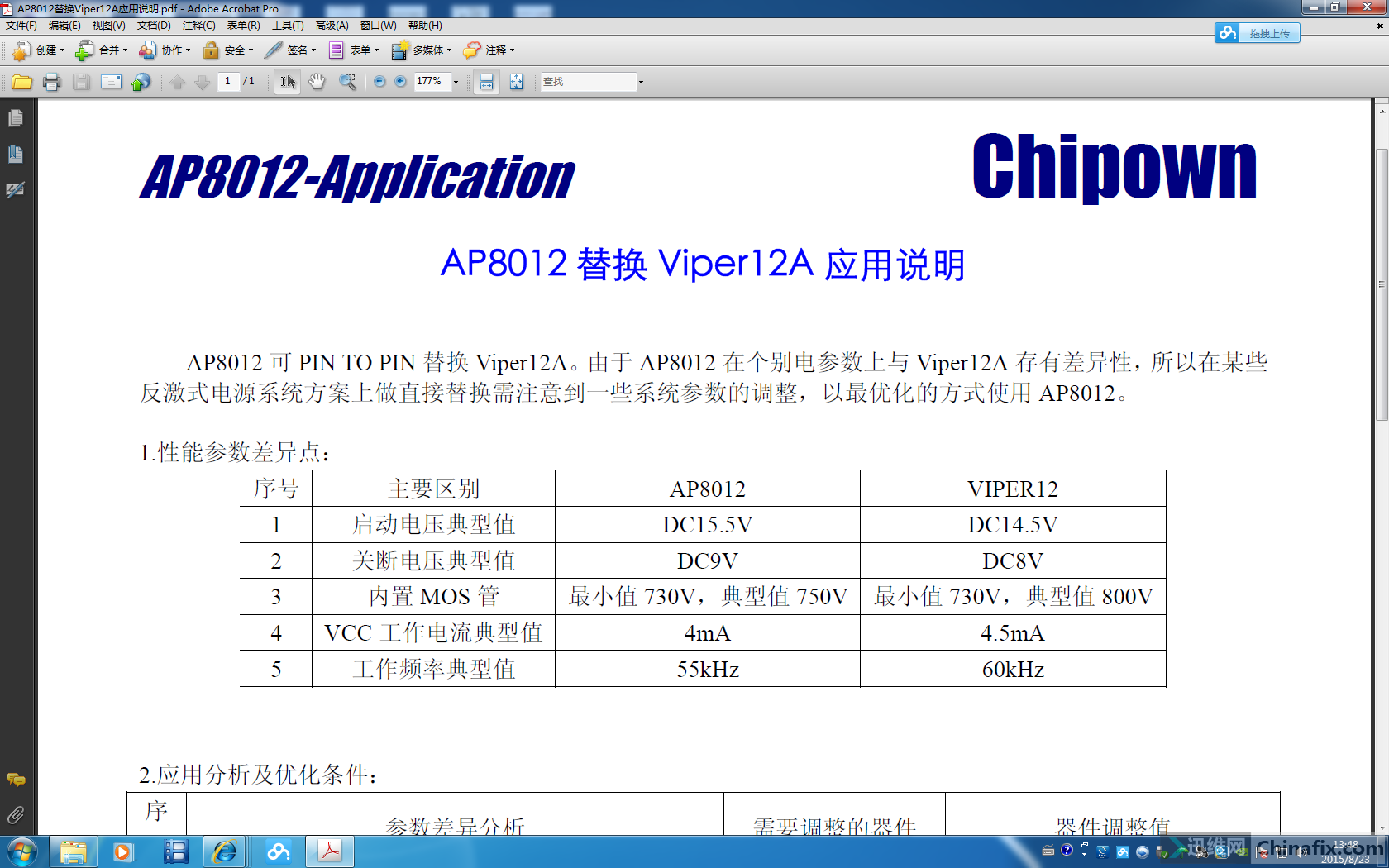The height and width of the screenshot is (868, 1389).
Task: Click the Zoom Out minus button
Action: click(379, 81)
